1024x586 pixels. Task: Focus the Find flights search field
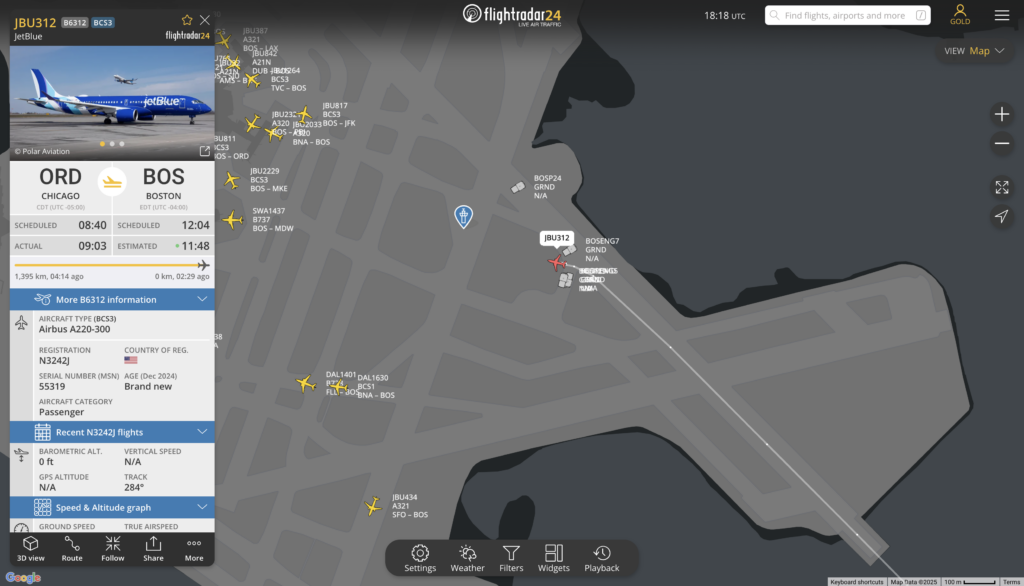(848, 15)
